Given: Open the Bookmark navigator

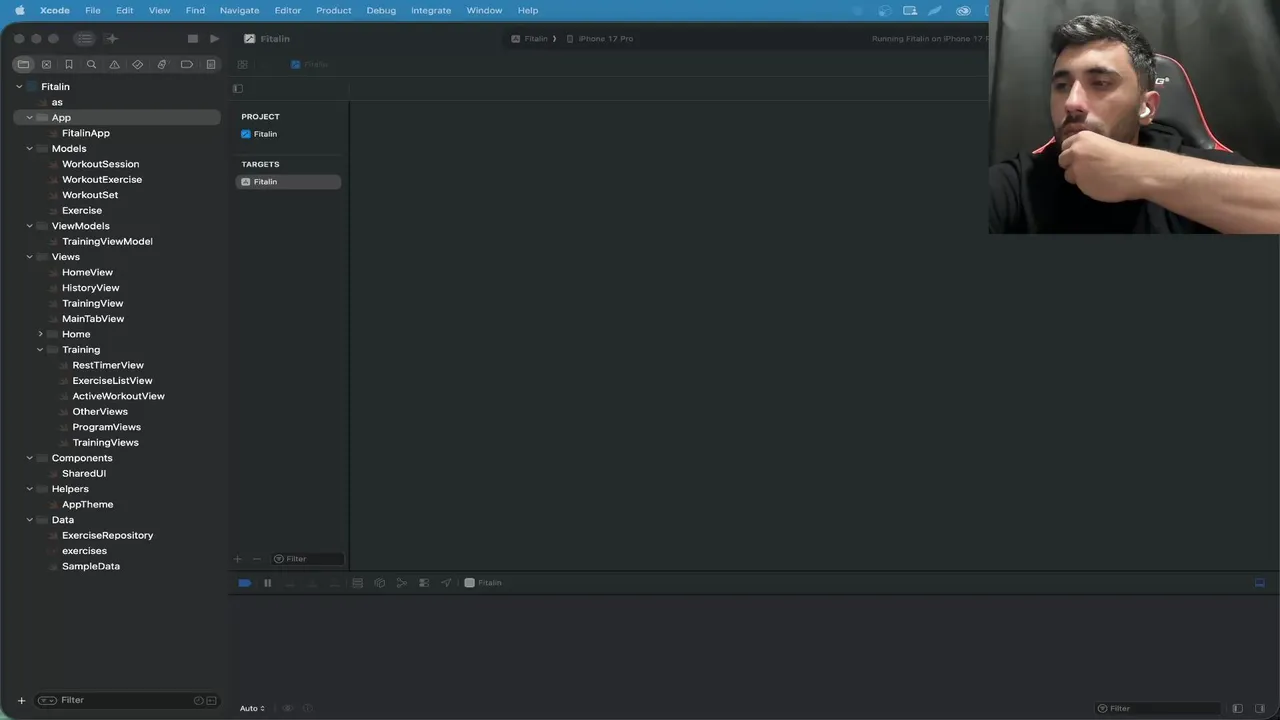Looking at the screenshot, I should click(x=69, y=64).
